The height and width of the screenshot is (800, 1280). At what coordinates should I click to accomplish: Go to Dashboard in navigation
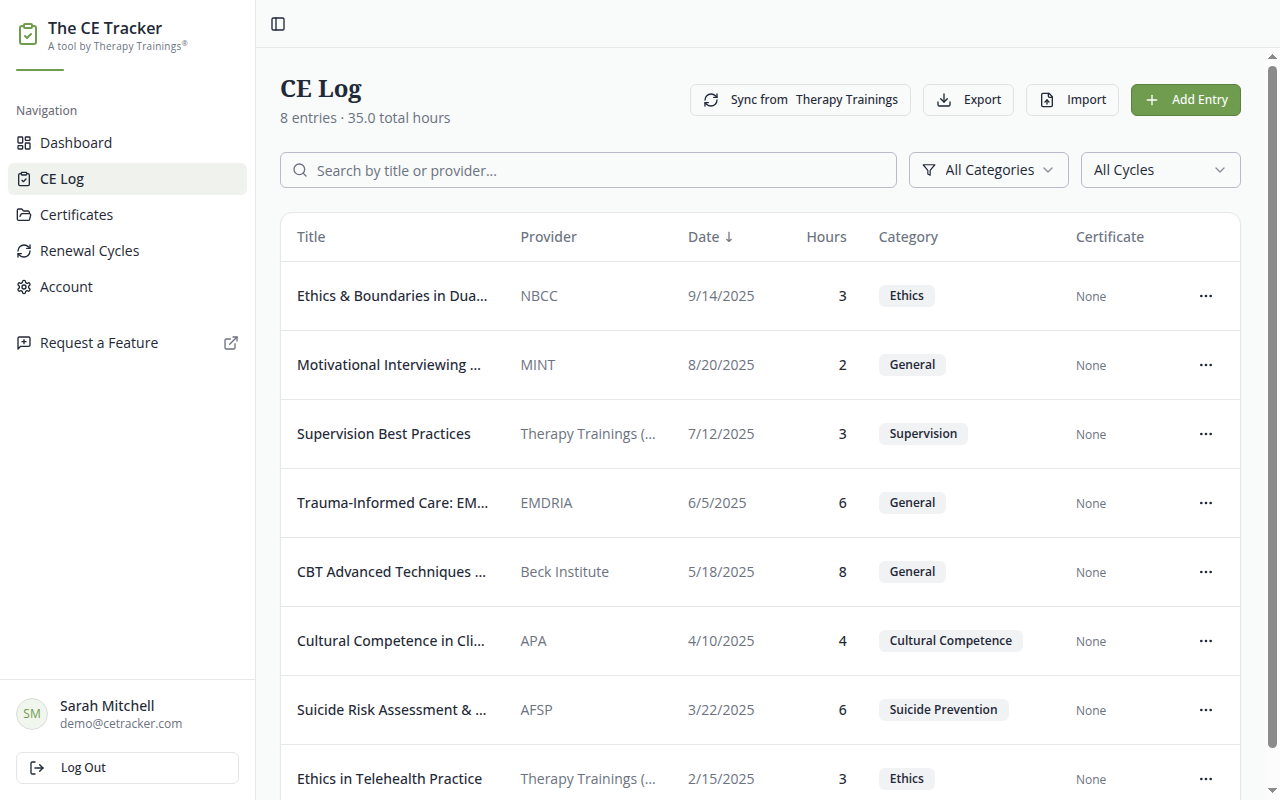(x=127, y=143)
